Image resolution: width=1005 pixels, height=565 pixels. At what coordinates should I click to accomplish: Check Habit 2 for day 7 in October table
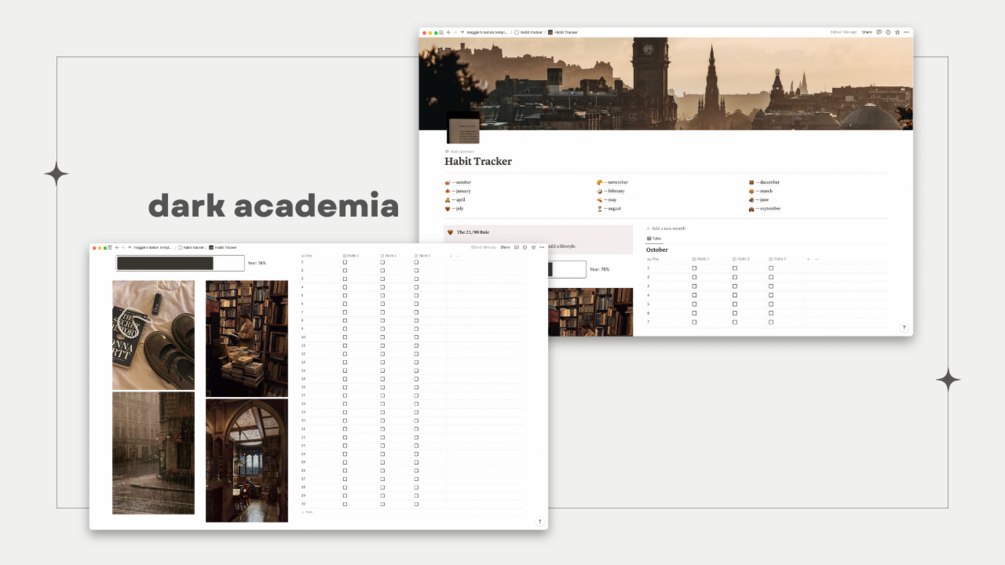pos(735,322)
